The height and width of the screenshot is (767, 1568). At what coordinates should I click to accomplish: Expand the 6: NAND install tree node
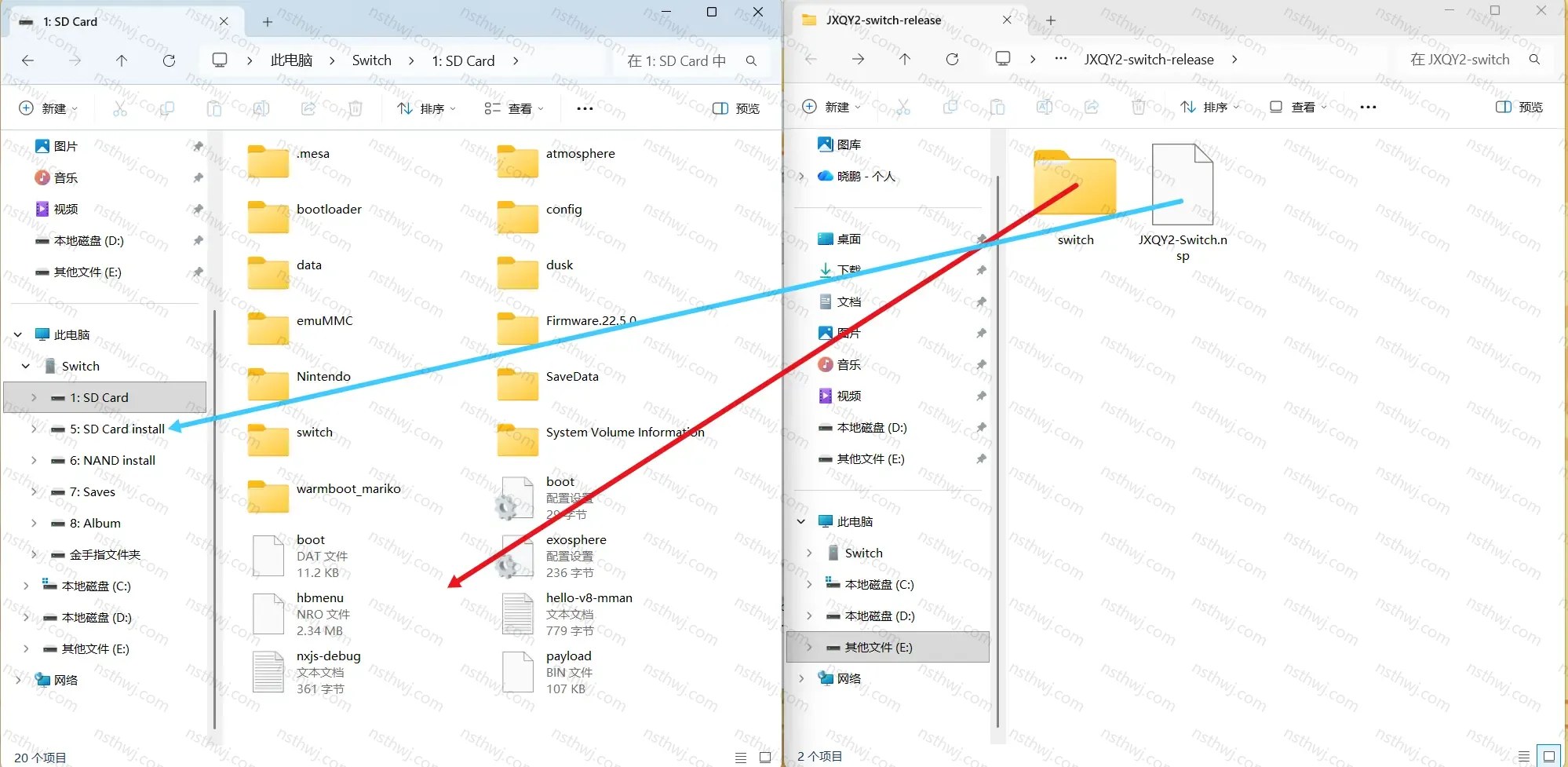pyautogui.click(x=34, y=460)
